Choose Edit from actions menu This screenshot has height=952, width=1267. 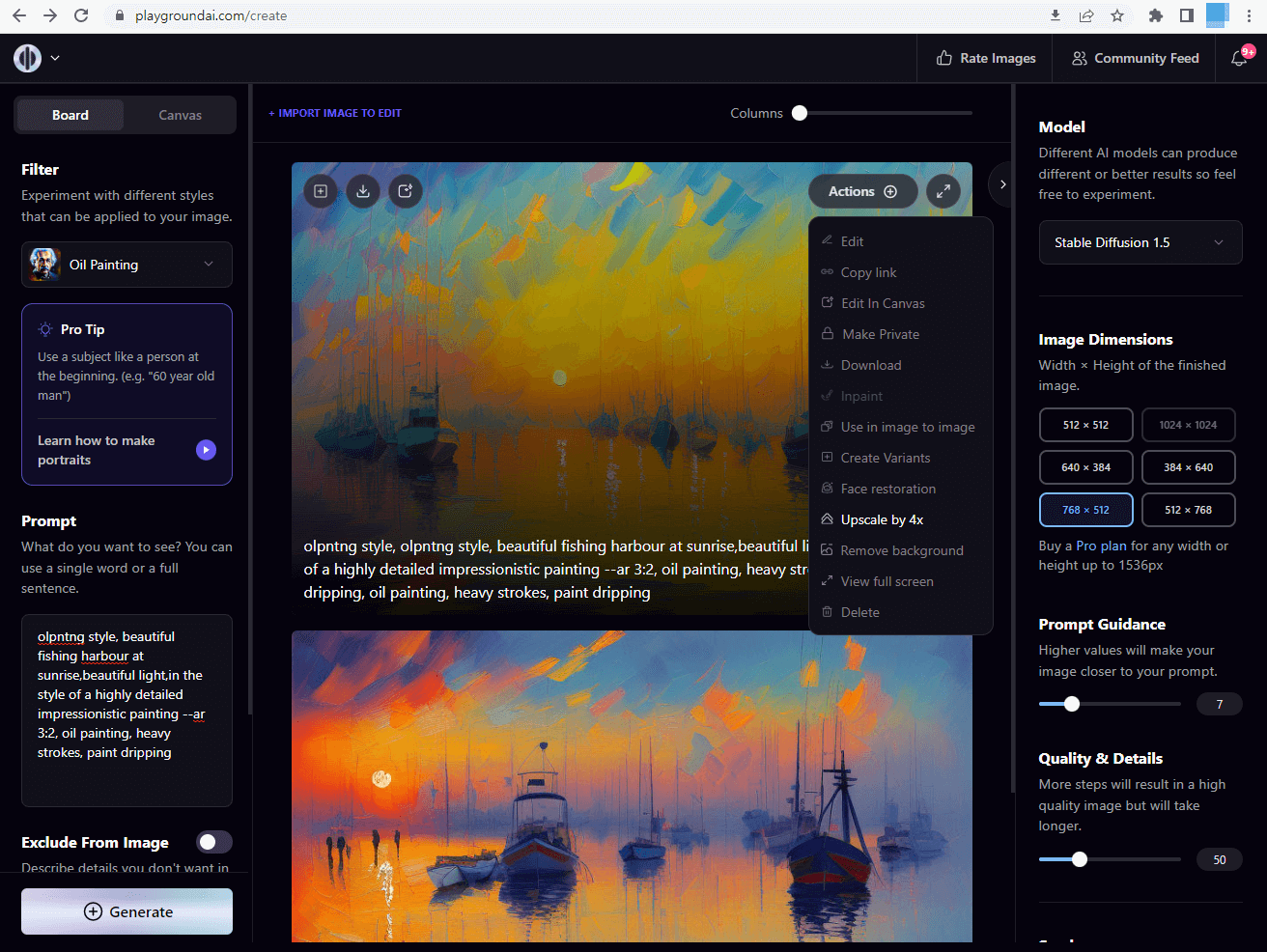900,241
